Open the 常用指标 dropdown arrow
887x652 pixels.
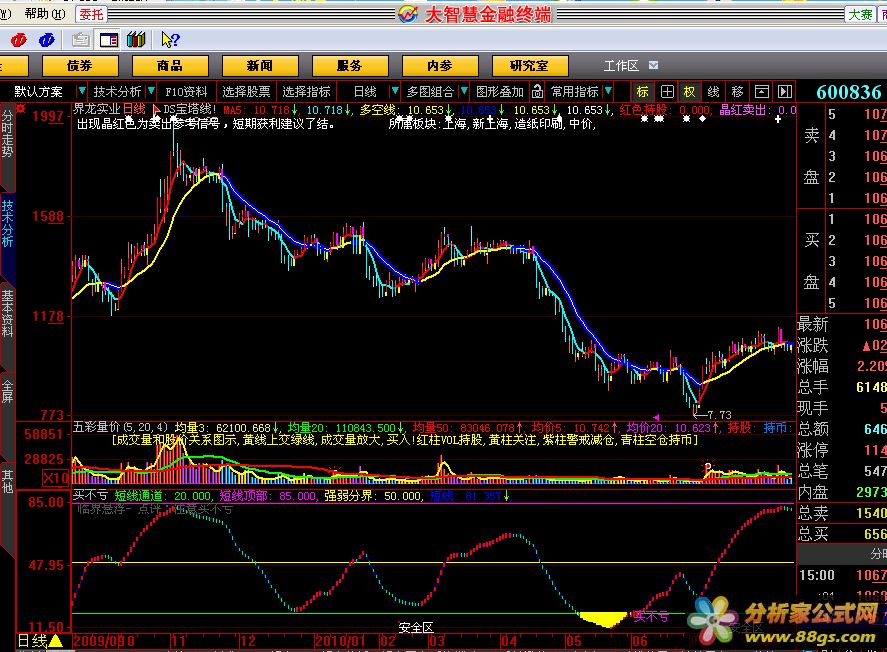[608, 90]
